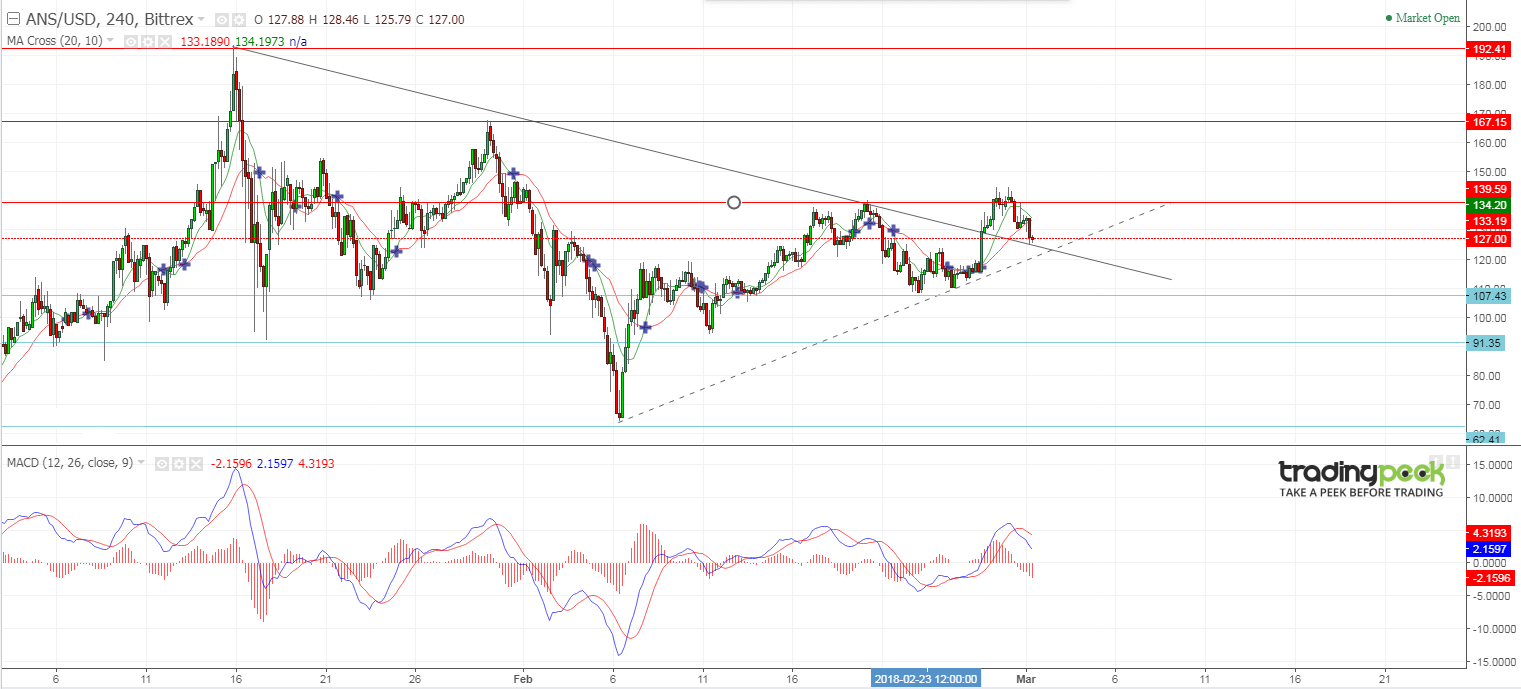Remove the MA Cross indicator
Image resolution: width=1521 pixels, height=689 pixels.
click(164, 41)
